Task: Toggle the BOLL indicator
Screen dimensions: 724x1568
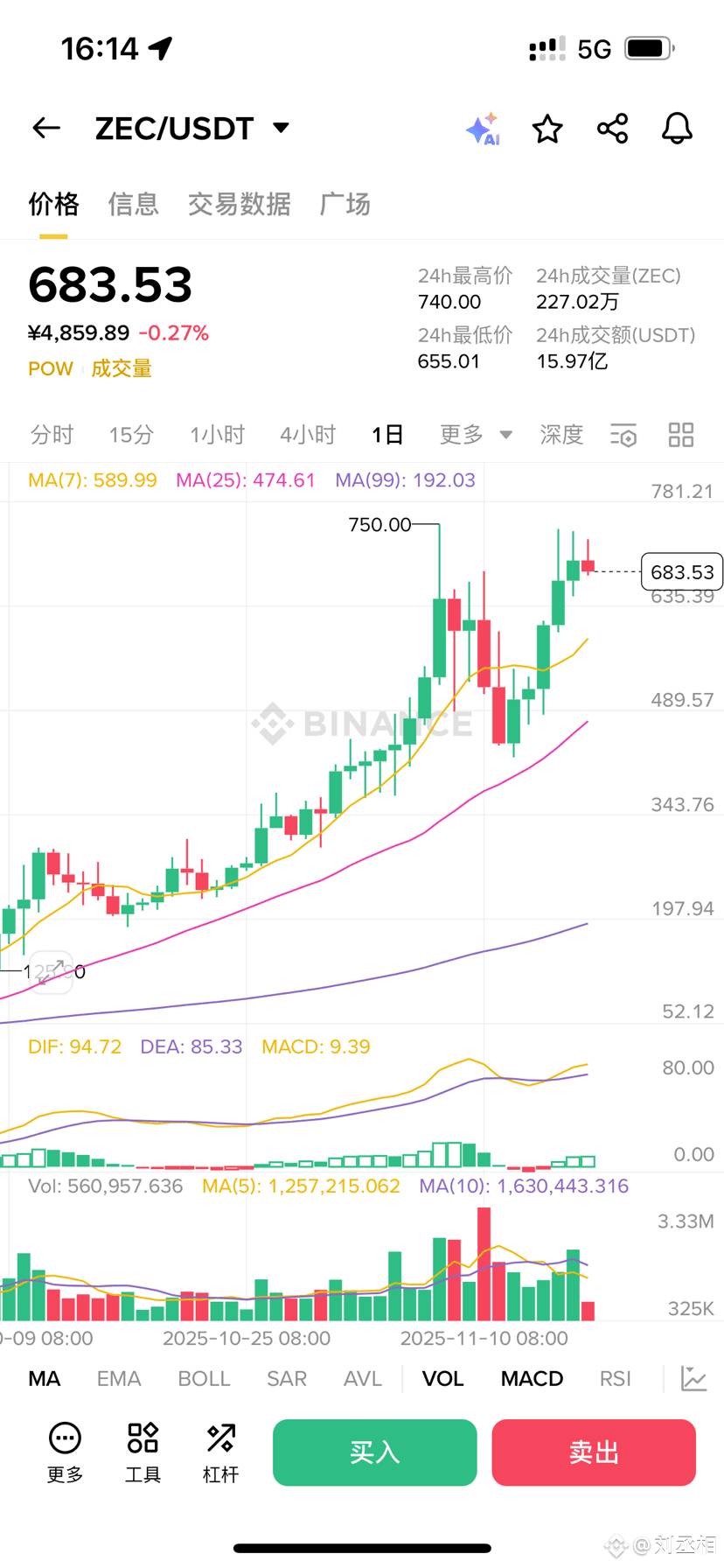Action: 204,1378
